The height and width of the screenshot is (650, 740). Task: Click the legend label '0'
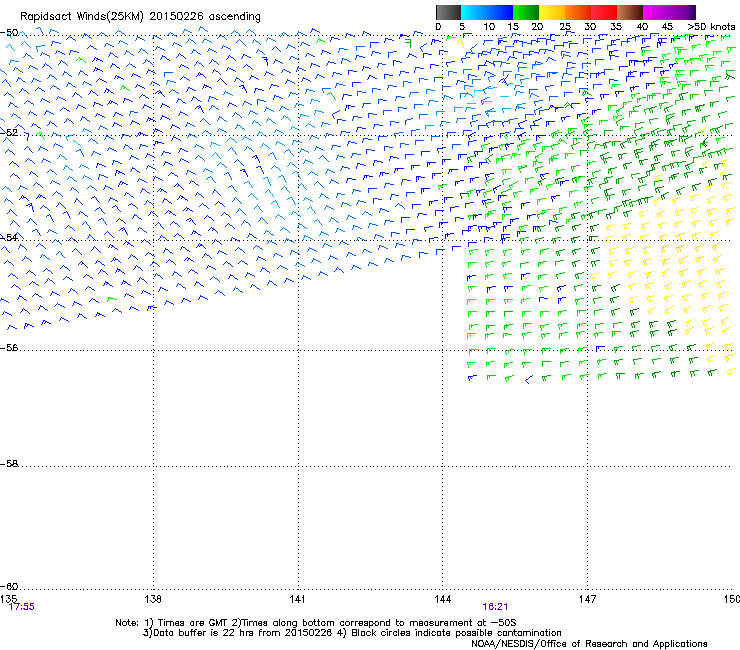[x=438, y=27]
